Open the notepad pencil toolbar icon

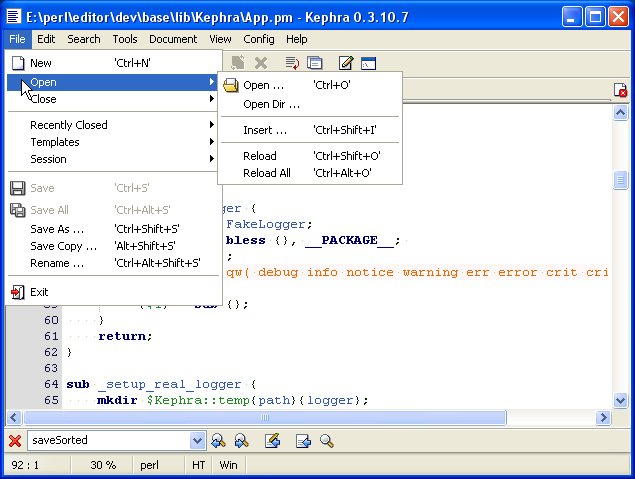[x=346, y=63]
